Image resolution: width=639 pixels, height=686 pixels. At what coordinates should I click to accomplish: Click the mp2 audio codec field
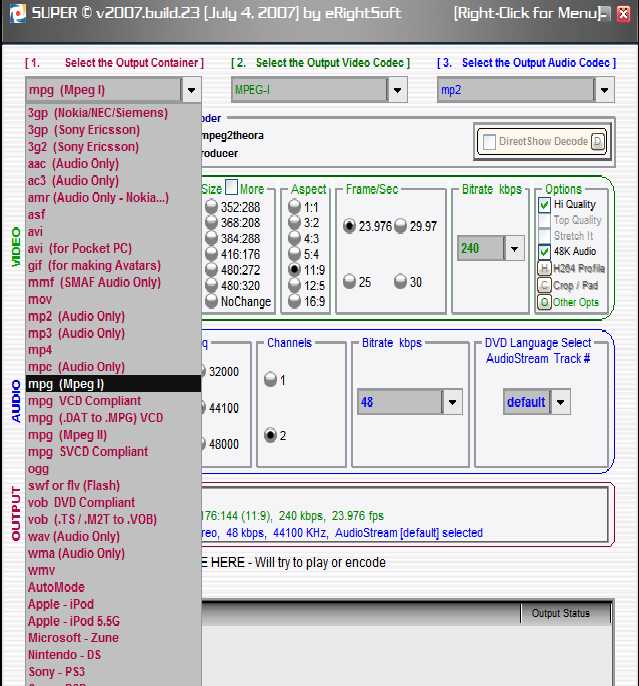516,90
